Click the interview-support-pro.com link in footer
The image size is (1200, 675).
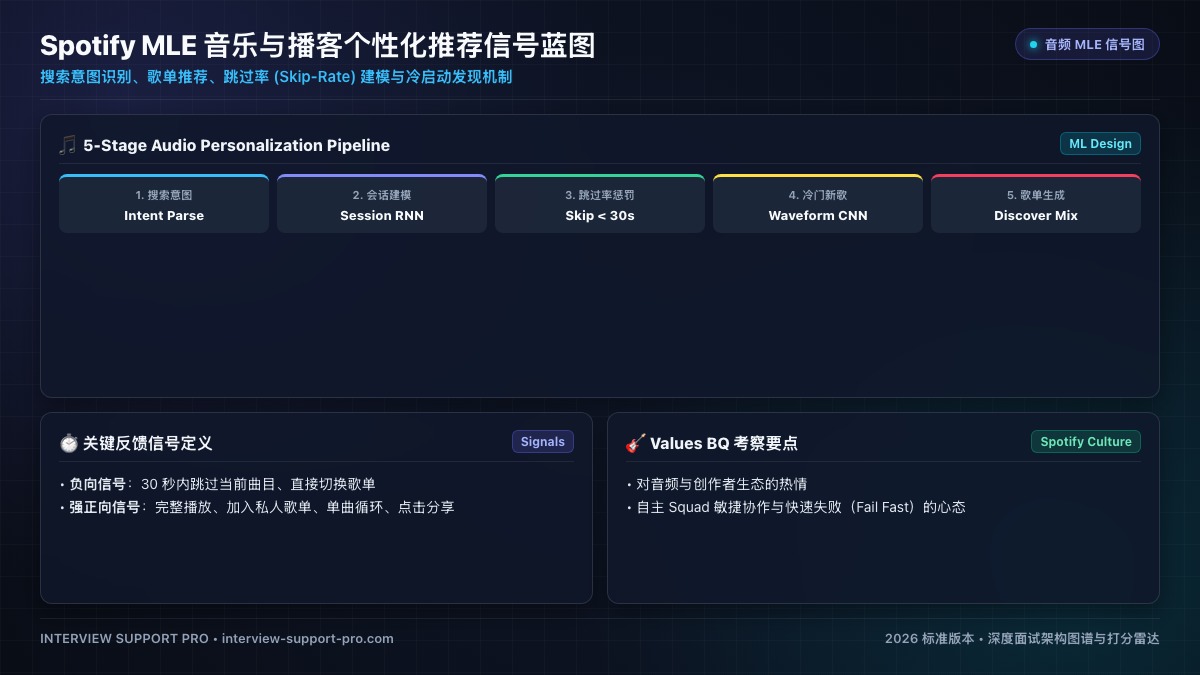click(x=308, y=638)
